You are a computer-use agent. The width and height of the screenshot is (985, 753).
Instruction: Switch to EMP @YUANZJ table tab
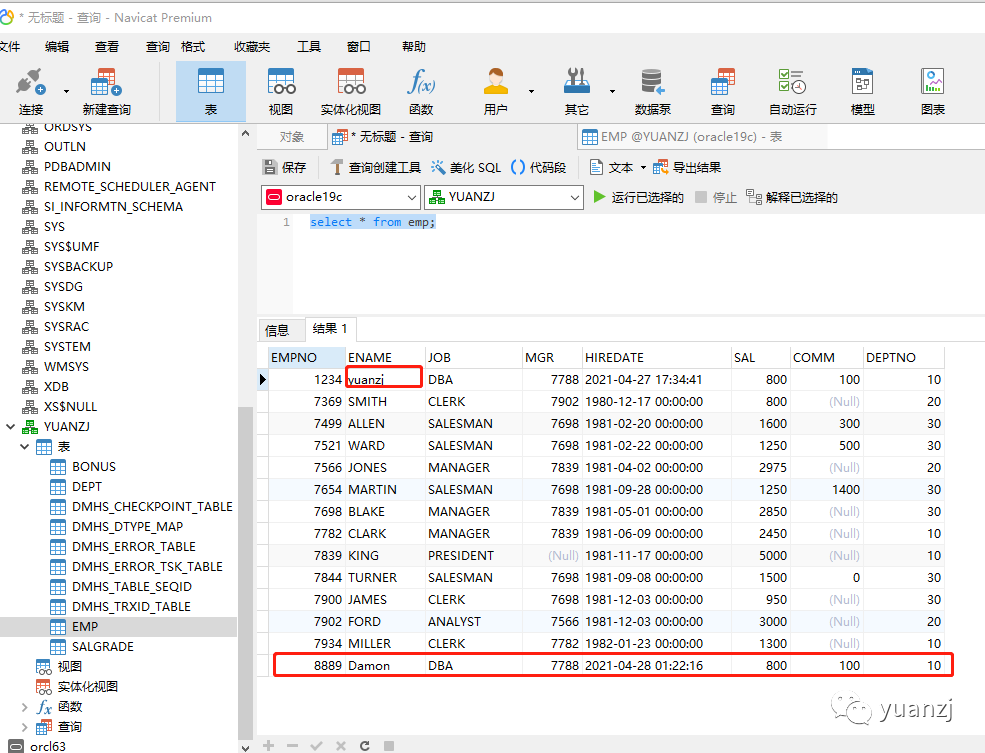pos(701,137)
